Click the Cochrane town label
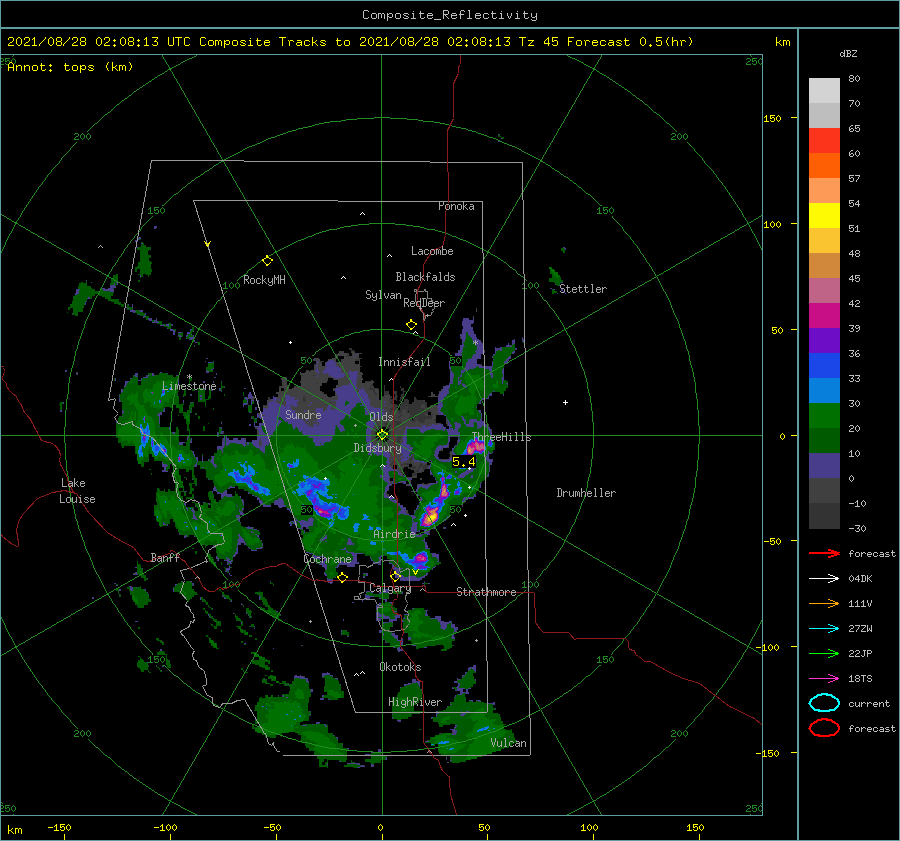 pyautogui.click(x=327, y=559)
